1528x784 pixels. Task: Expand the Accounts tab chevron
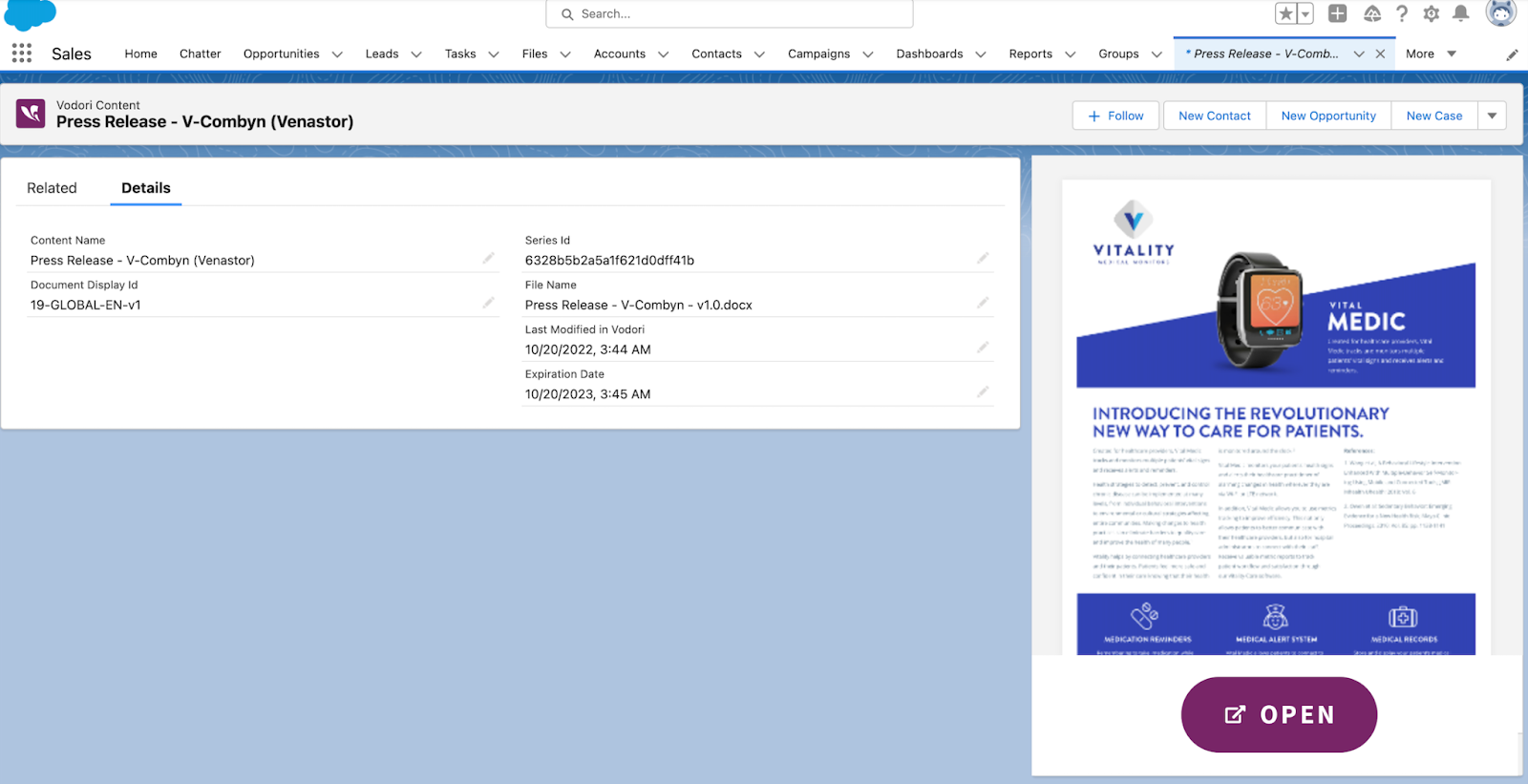click(x=664, y=54)
